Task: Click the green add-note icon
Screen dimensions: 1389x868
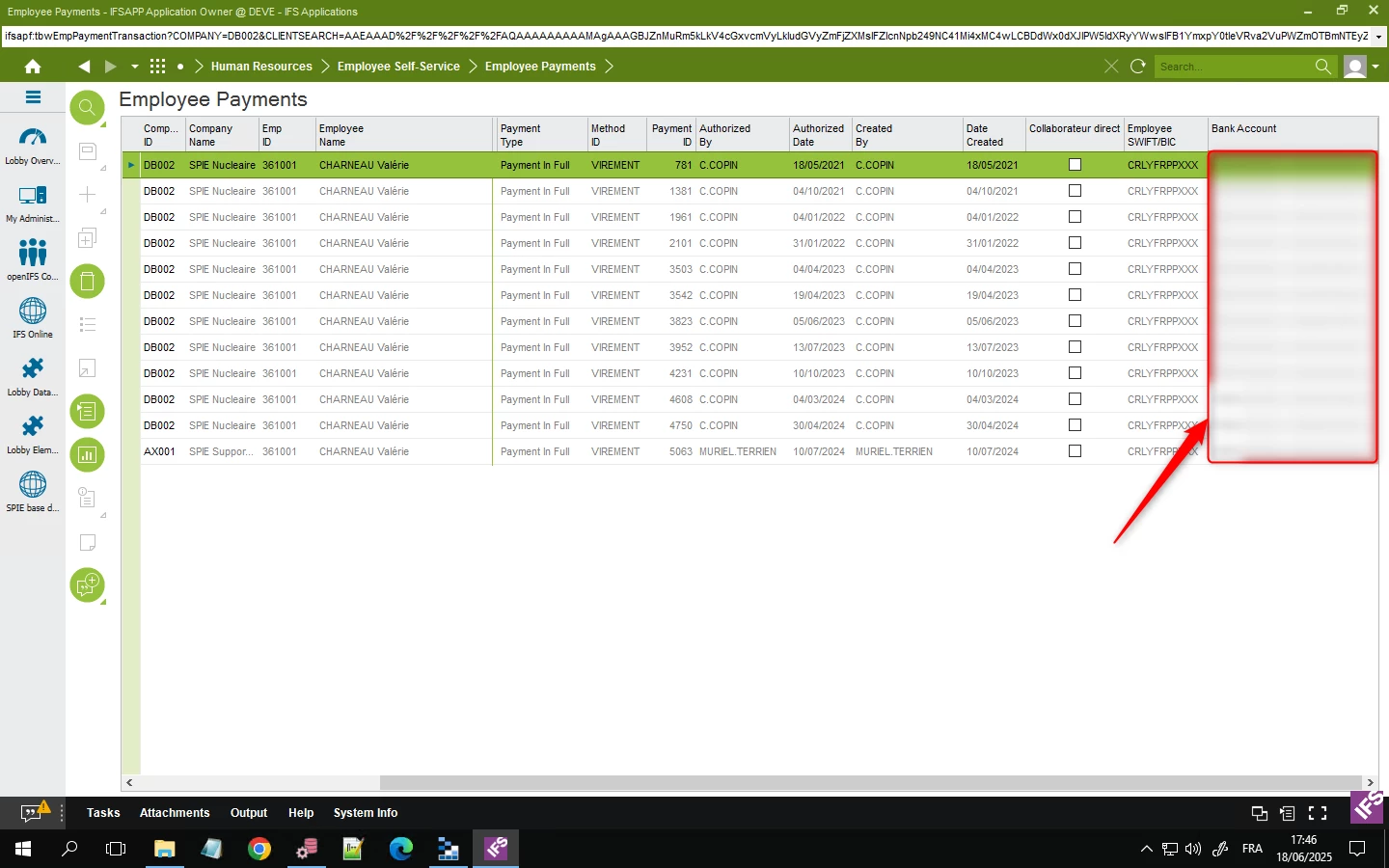Action: [x=87, y=584]
